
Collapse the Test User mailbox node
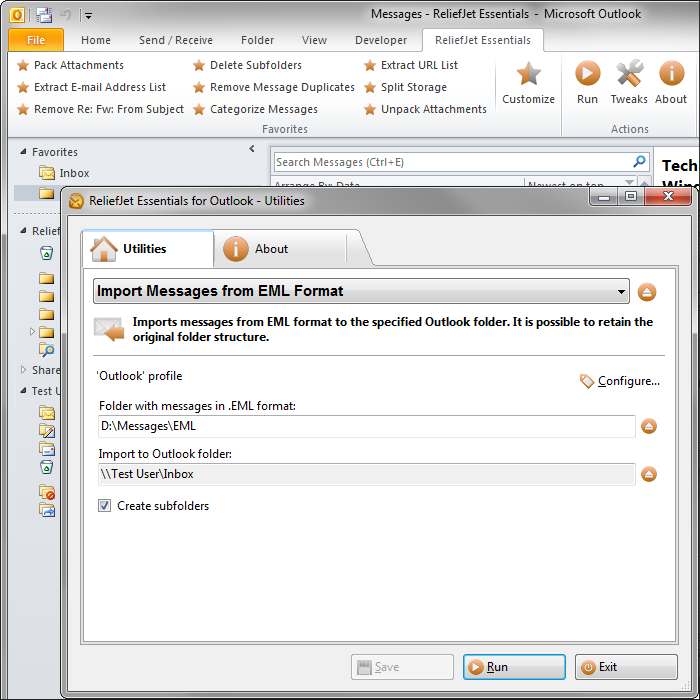(x=23, y=391)
